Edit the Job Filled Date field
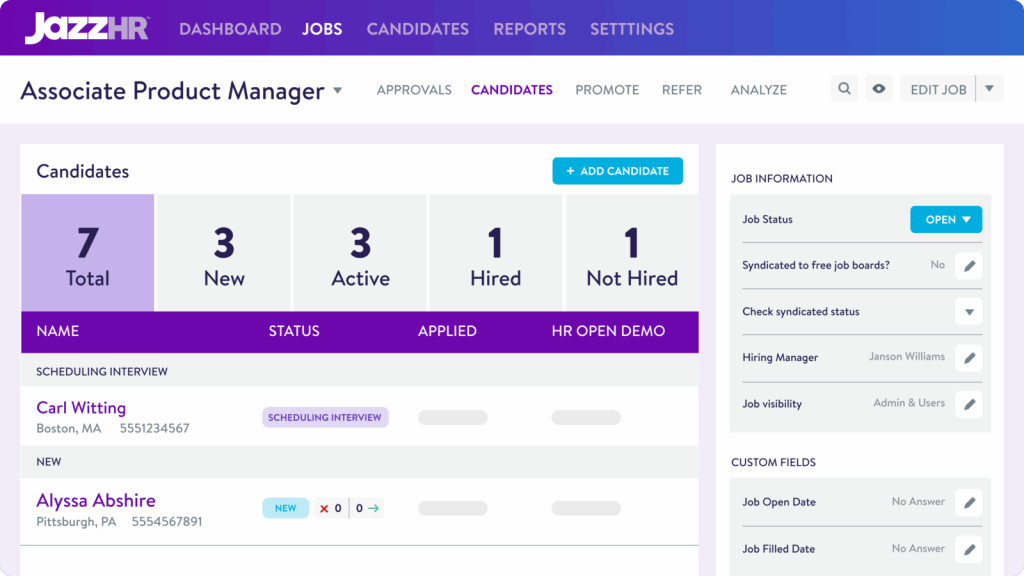Screen dimensions: 1024x576 click(968, 549)
